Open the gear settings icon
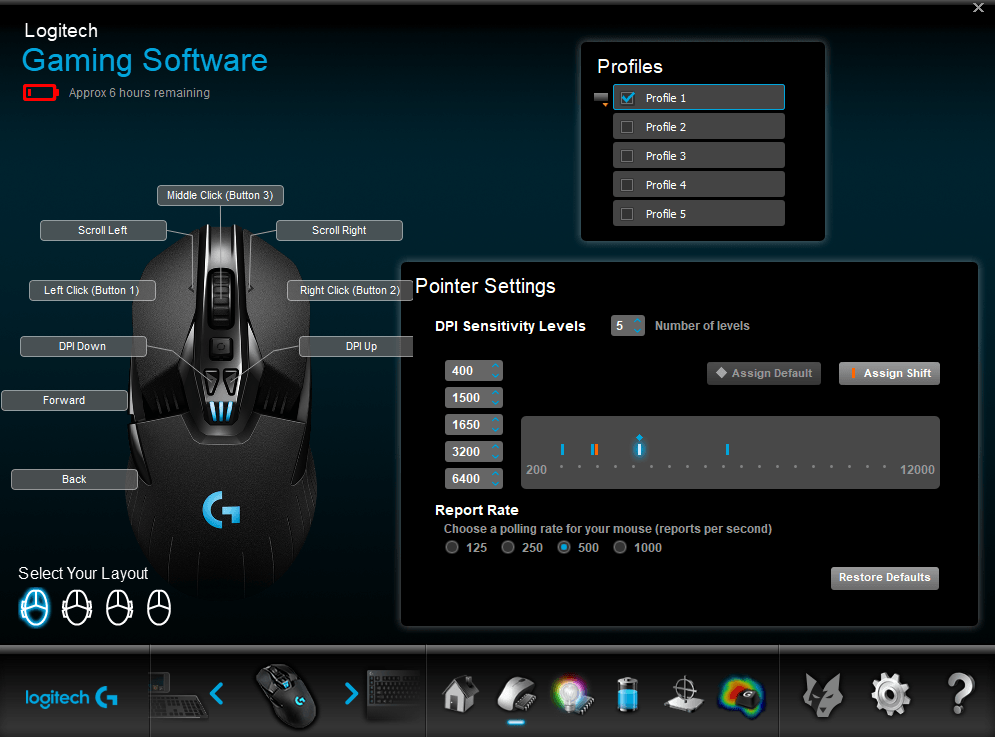Screen dimensions: 995x737 (889, 692)
